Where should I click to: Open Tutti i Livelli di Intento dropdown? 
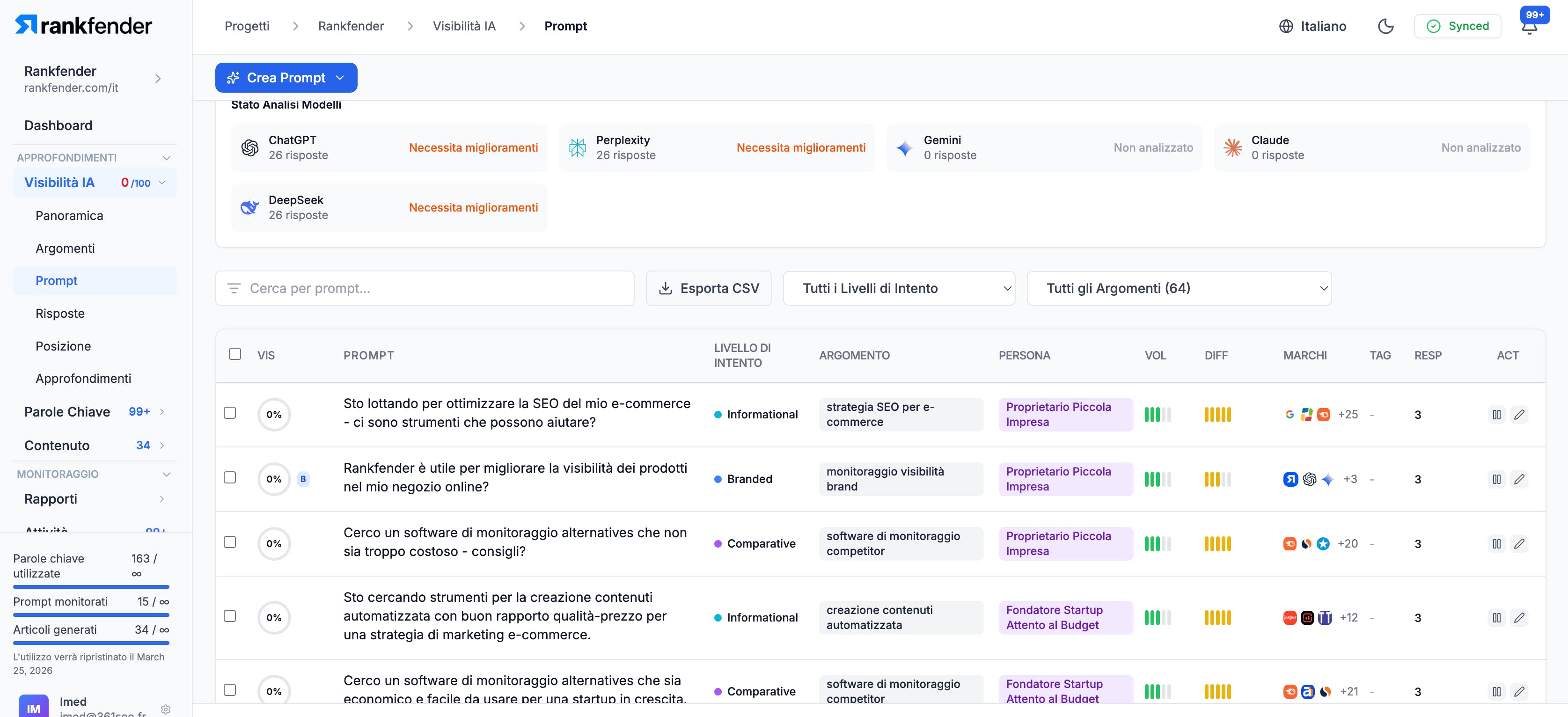[898, 288]
